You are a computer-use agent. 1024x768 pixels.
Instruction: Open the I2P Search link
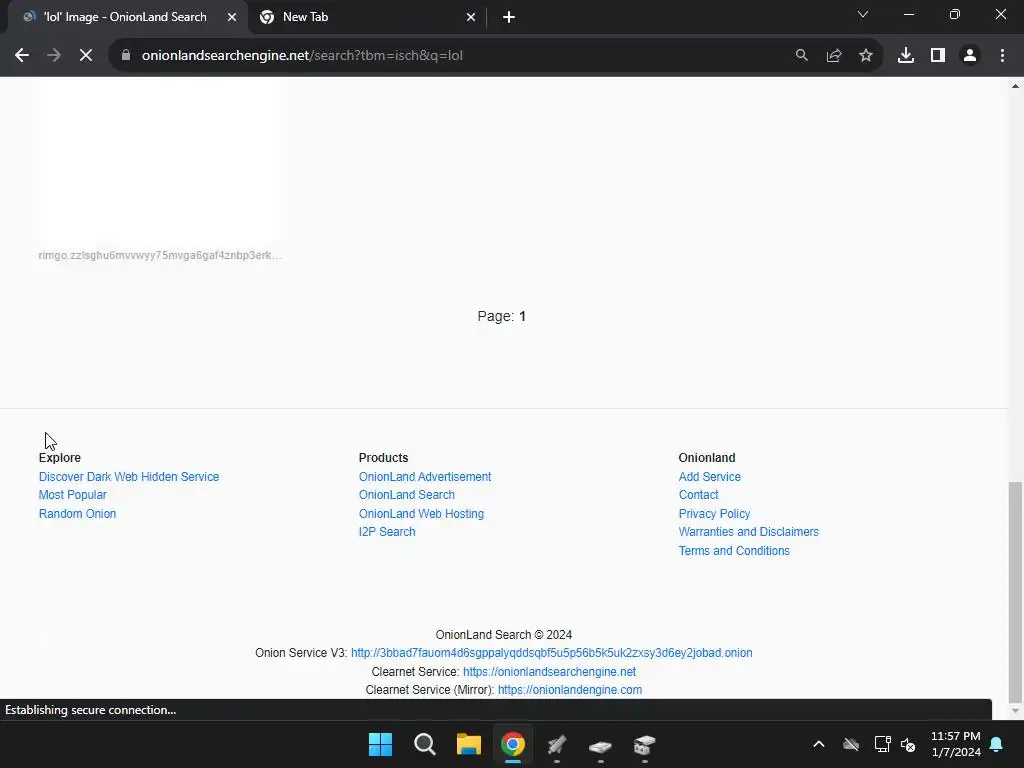coord(387,532)
